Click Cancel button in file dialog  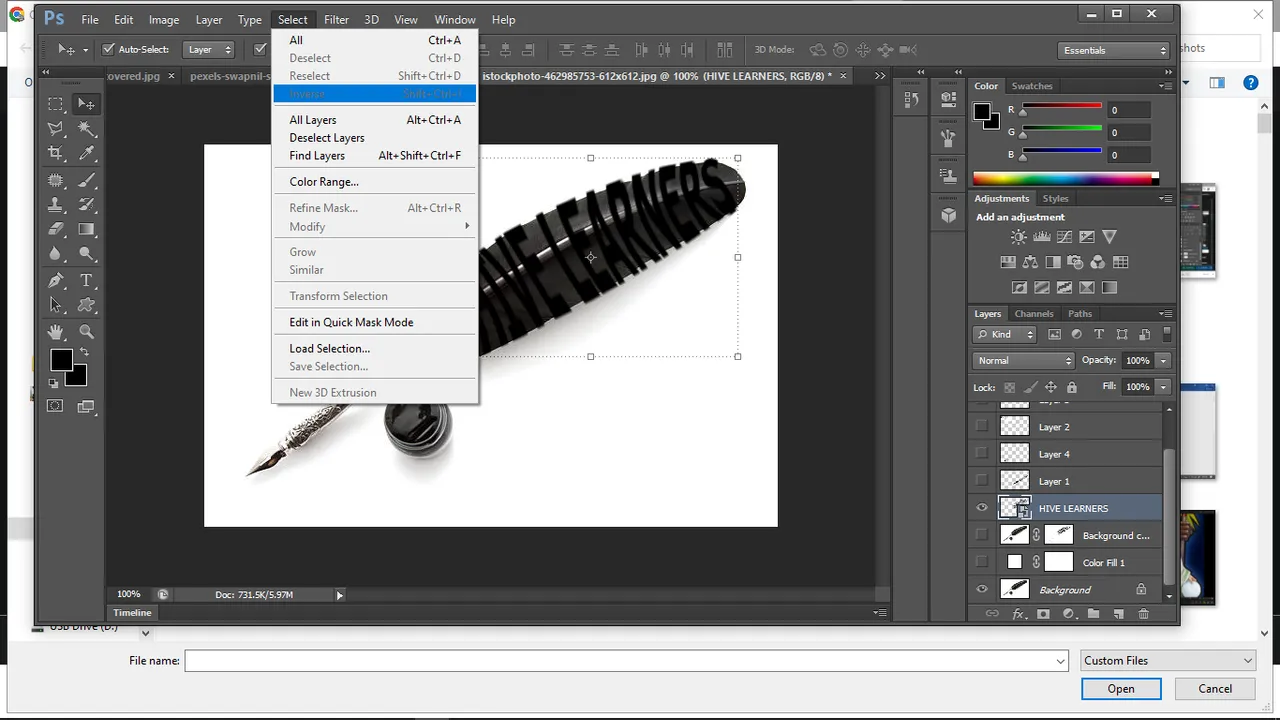click(x=1215, y=688)
